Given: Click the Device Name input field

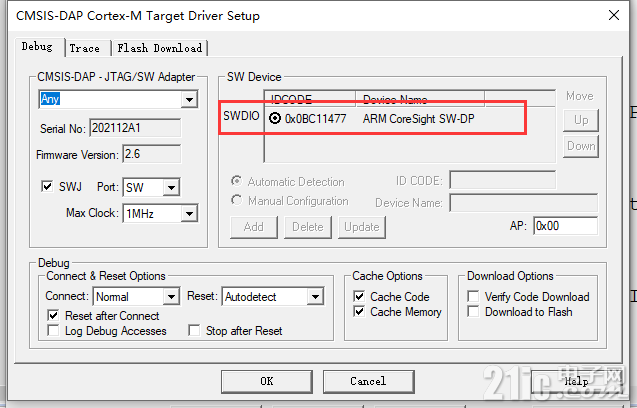Looking at the screenshot, I should click(x=524, y=203).
